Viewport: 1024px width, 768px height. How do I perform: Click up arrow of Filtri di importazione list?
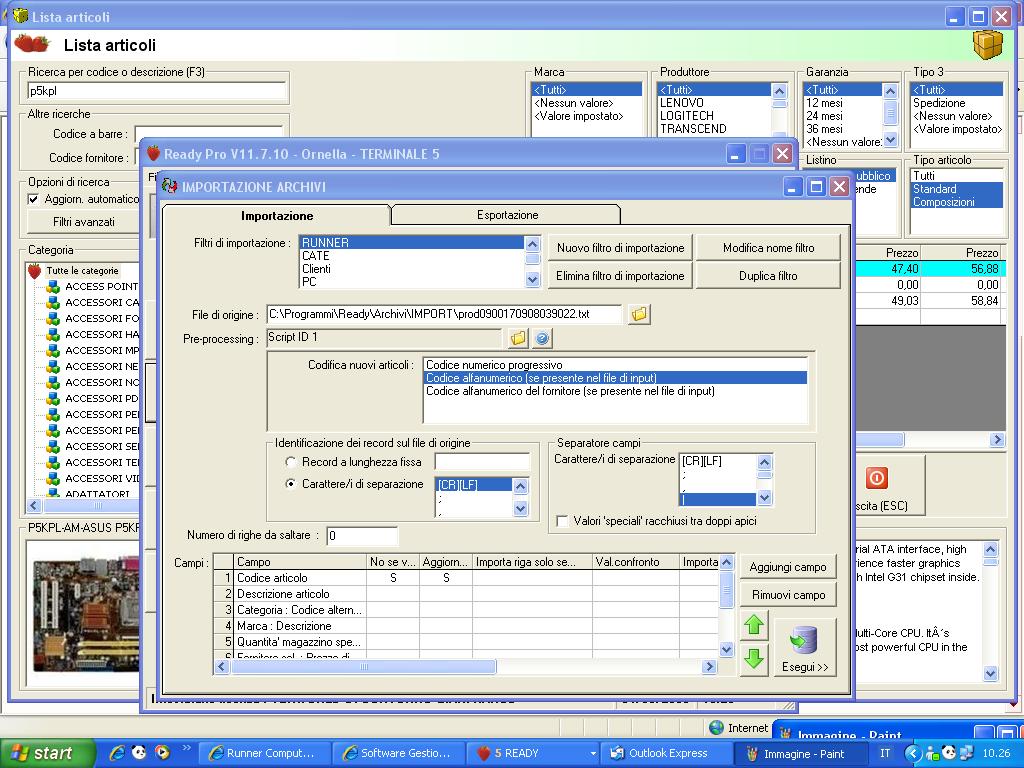tap(533, 244)
